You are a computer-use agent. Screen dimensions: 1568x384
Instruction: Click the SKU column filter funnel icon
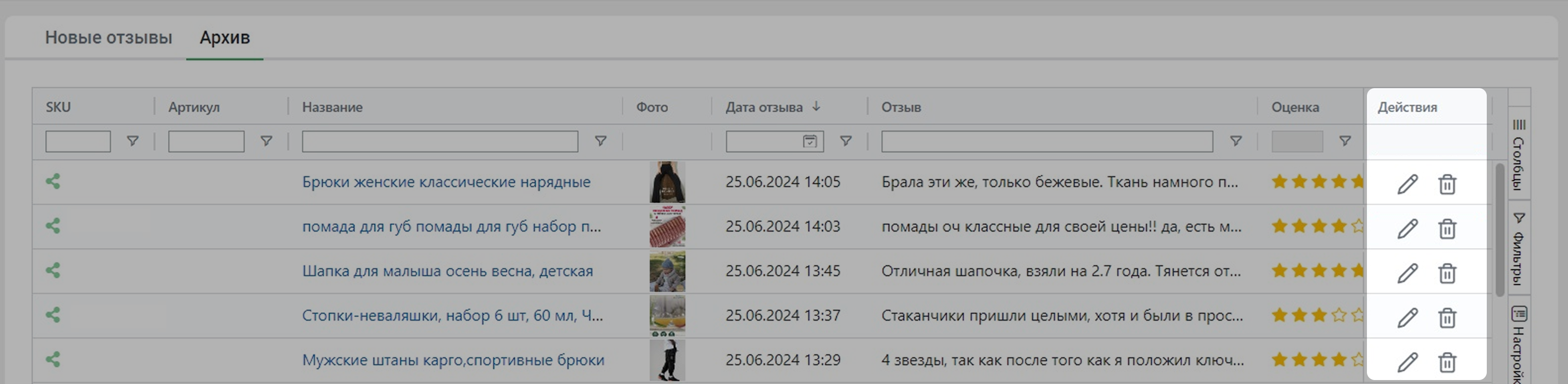click(x=132, y=141)
